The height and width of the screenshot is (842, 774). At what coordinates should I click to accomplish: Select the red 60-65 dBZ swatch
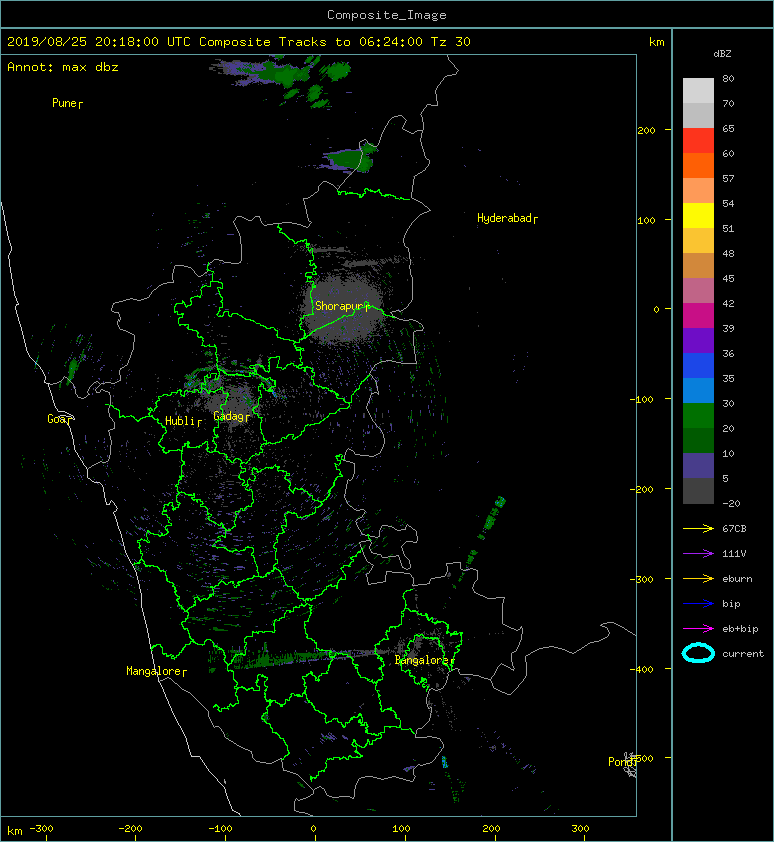point(698,141)
